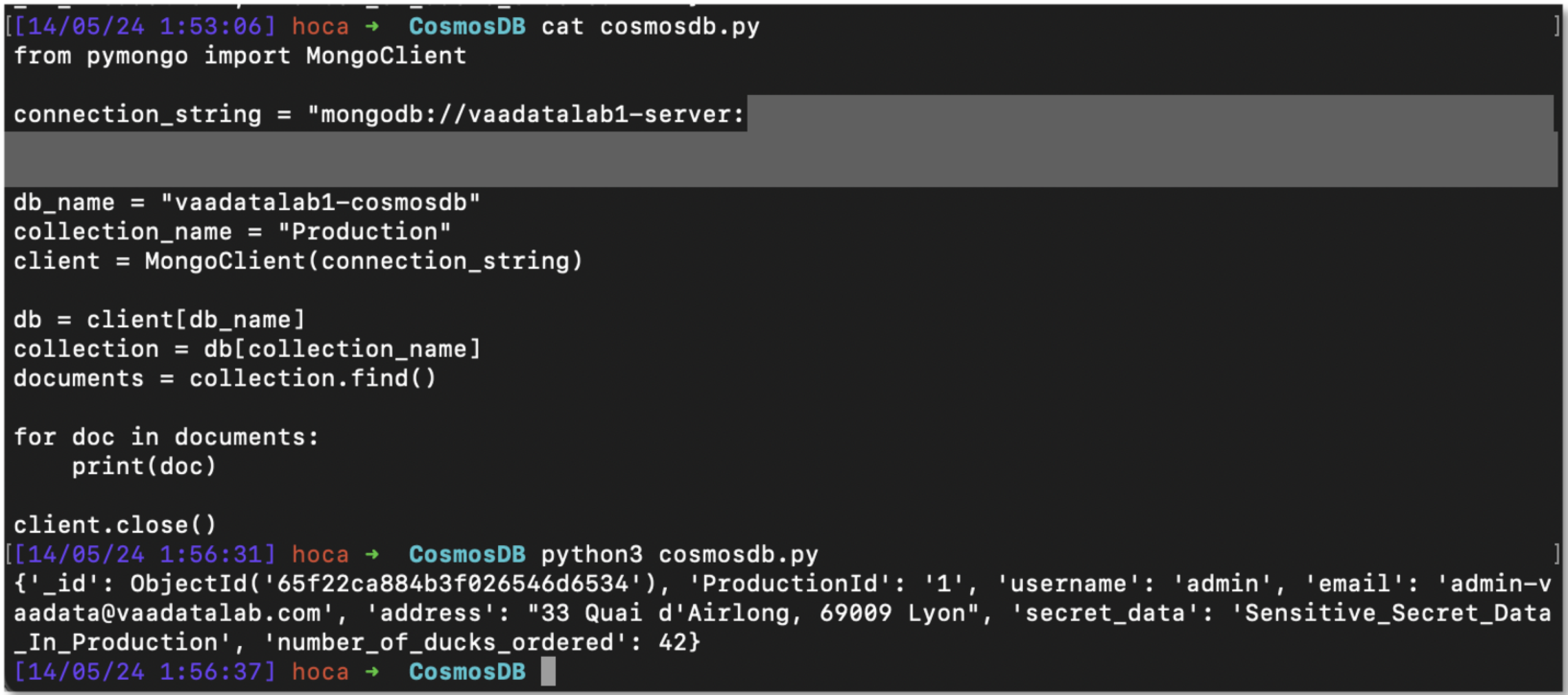Screen dimensions: 1568x695
Task: Click the "MongoClient(connection_string)" call
Action: point(363,261)
